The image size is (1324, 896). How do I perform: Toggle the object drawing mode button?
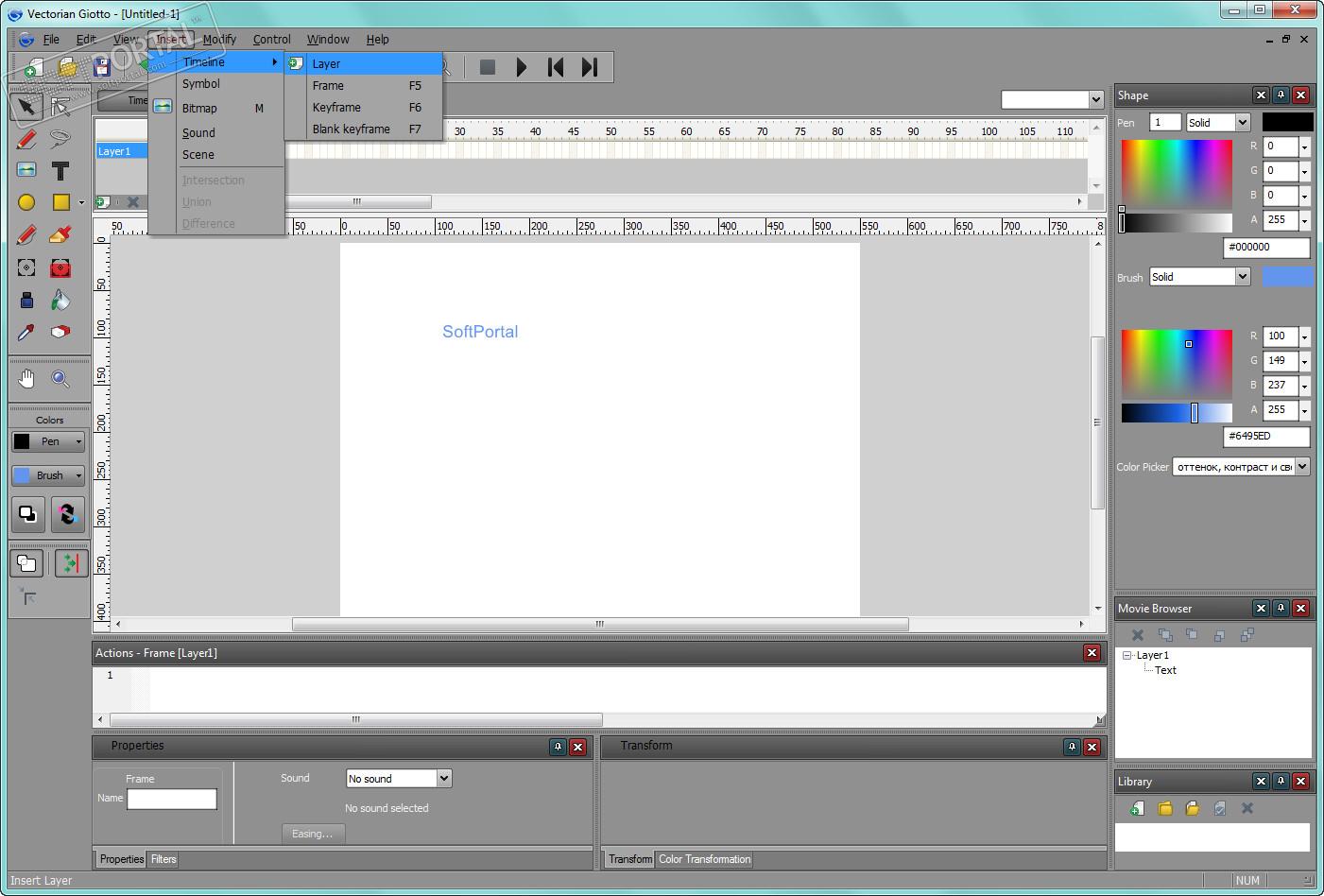(26, 563)
